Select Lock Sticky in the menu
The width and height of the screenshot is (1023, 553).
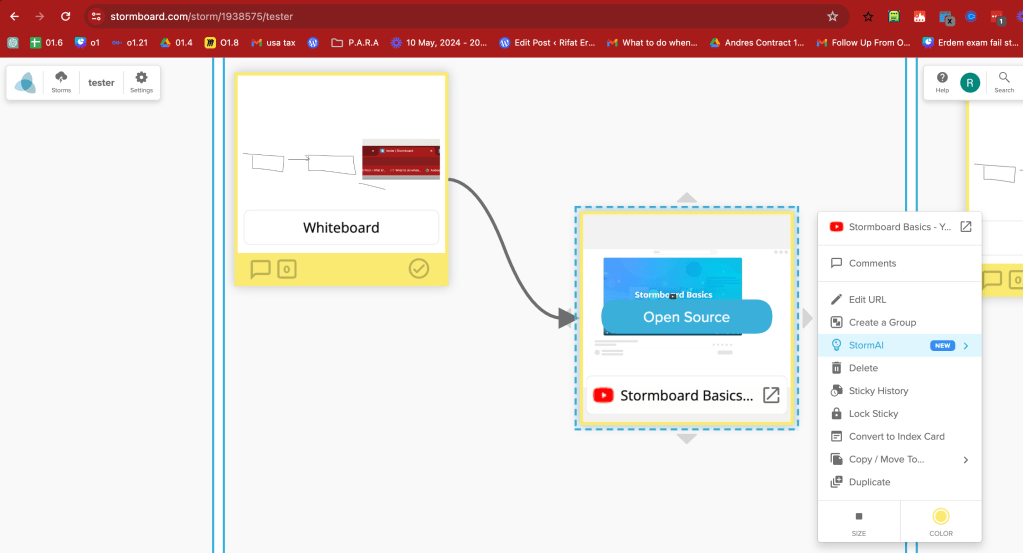pos(900,413)
